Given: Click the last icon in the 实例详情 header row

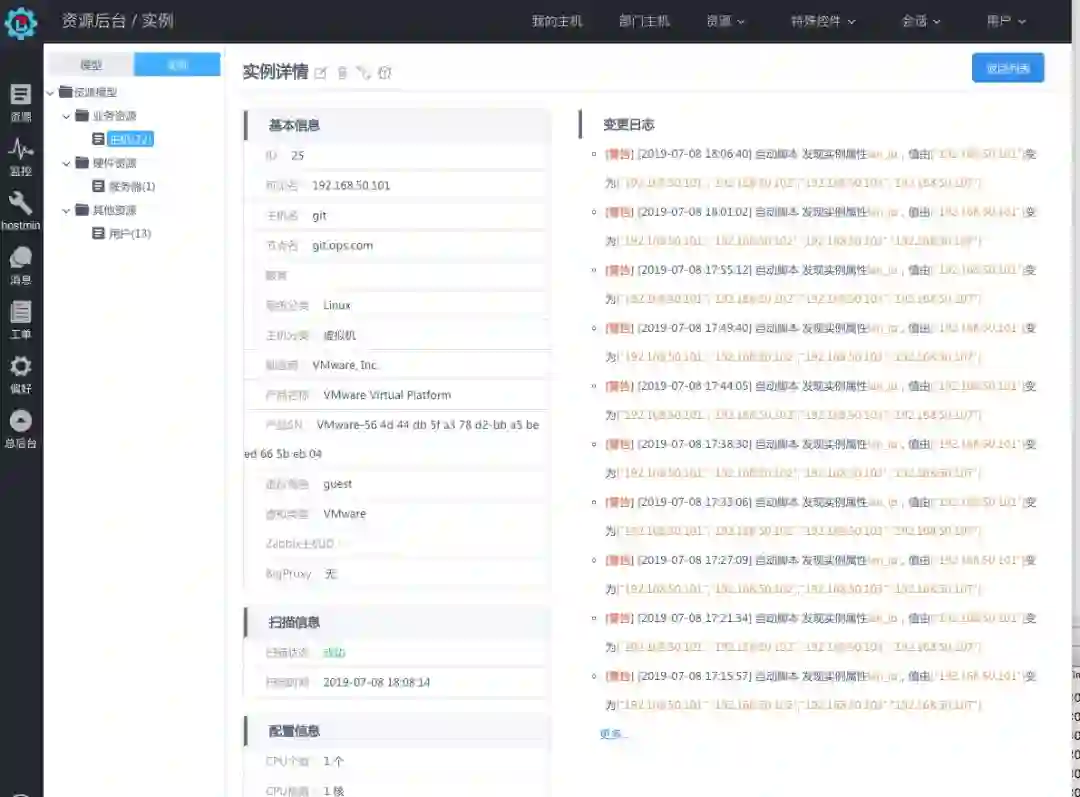Looking at the screenshot, I should click(385, 73).
